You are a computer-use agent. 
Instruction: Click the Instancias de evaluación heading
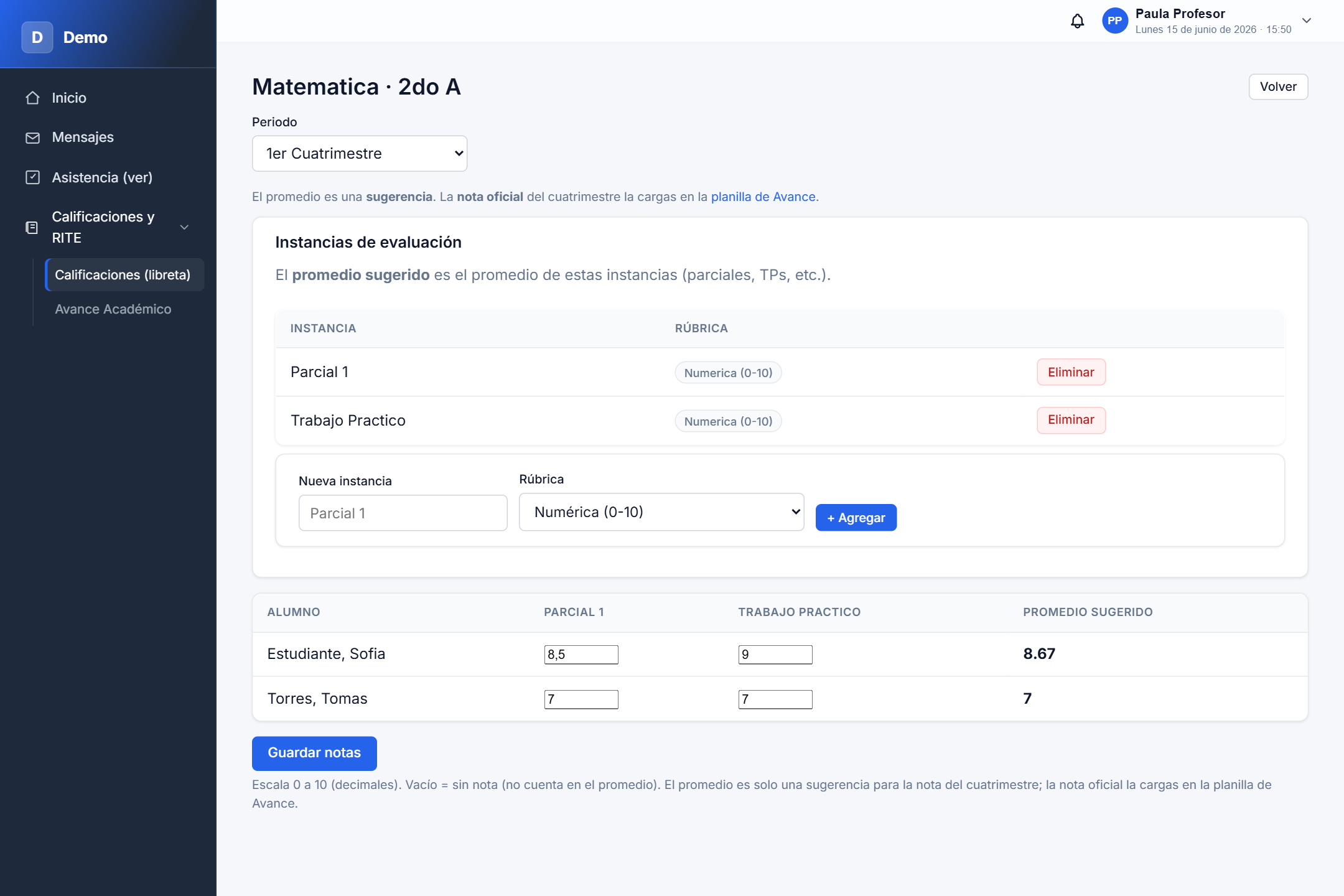368,243
